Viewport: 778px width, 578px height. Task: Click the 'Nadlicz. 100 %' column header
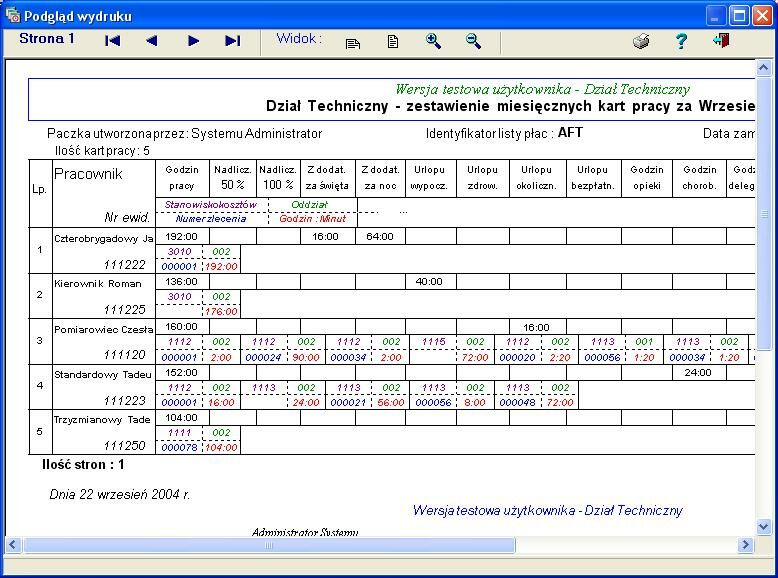(278, 178)
